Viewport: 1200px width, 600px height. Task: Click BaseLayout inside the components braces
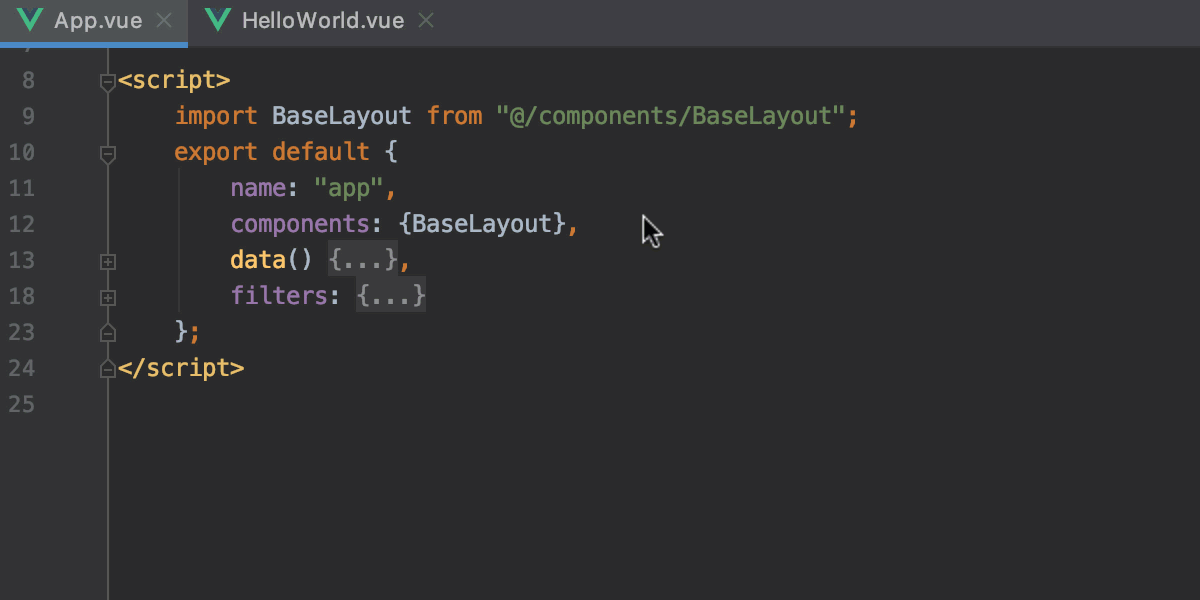482,224
